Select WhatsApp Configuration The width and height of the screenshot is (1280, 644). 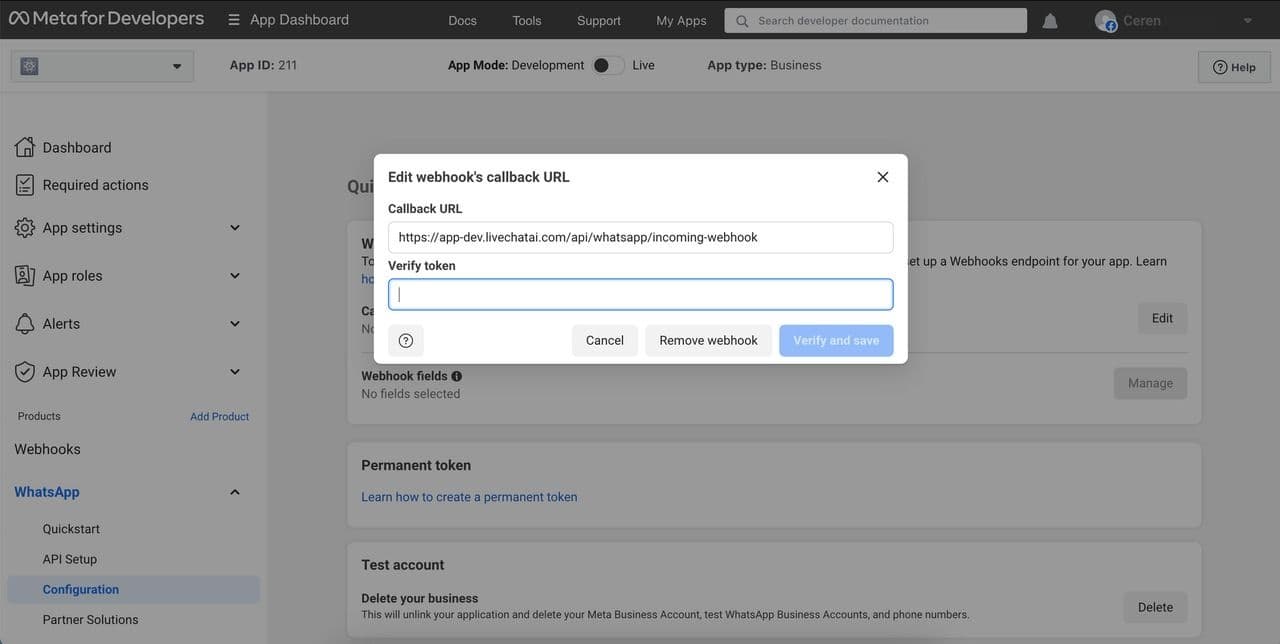133,589
